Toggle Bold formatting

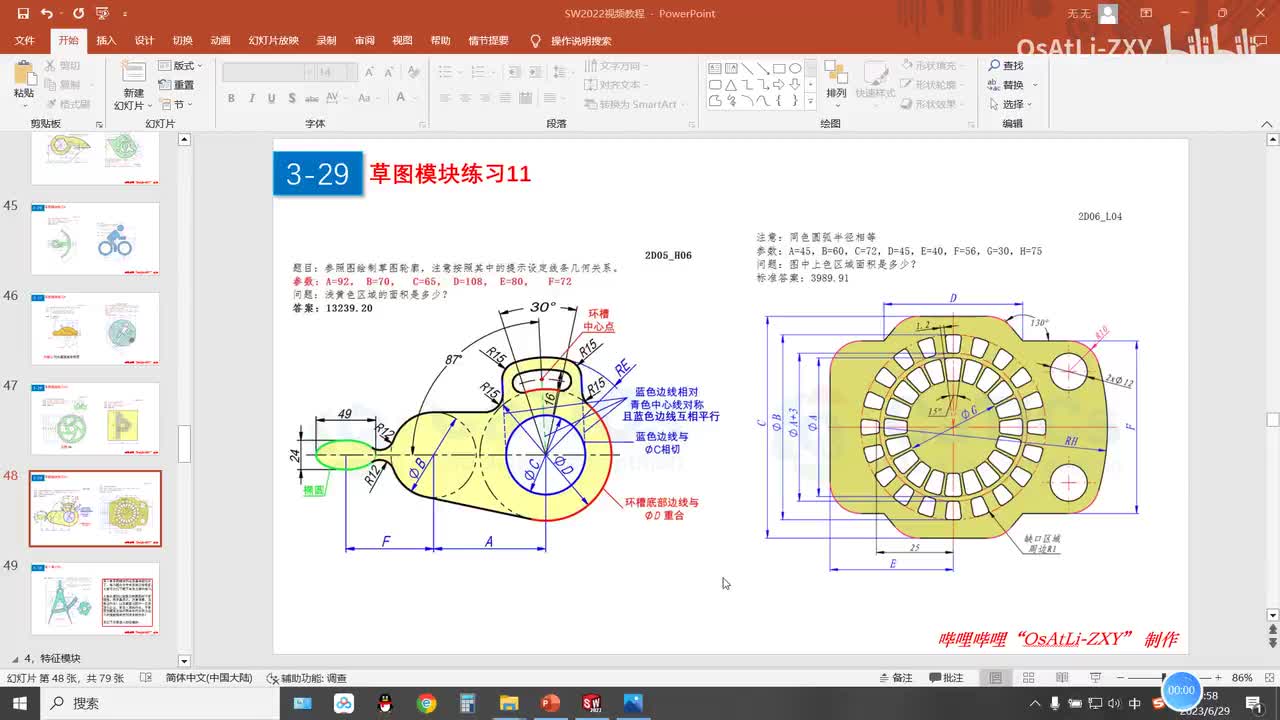tap(231, 98)
